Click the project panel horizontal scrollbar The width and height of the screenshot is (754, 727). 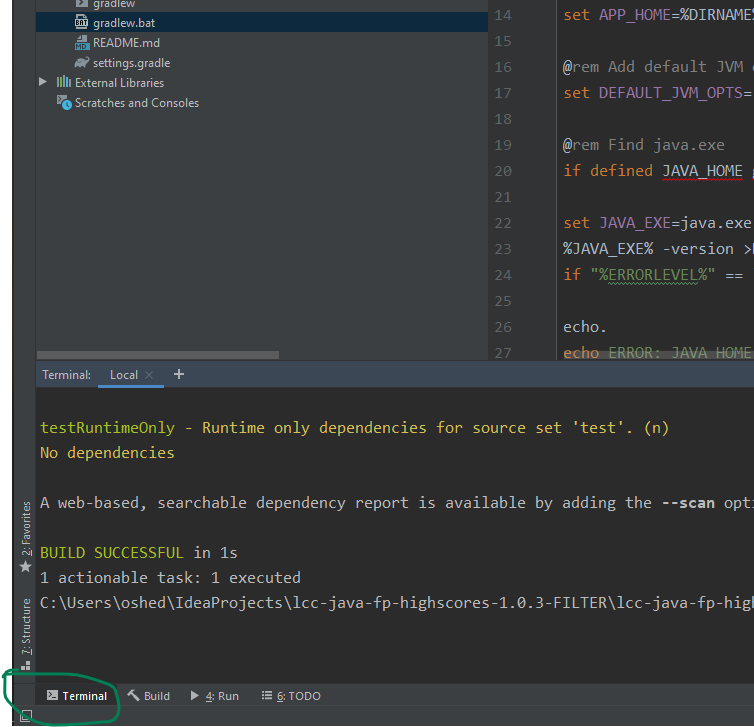pyautogui.click(x=158, y=354)
